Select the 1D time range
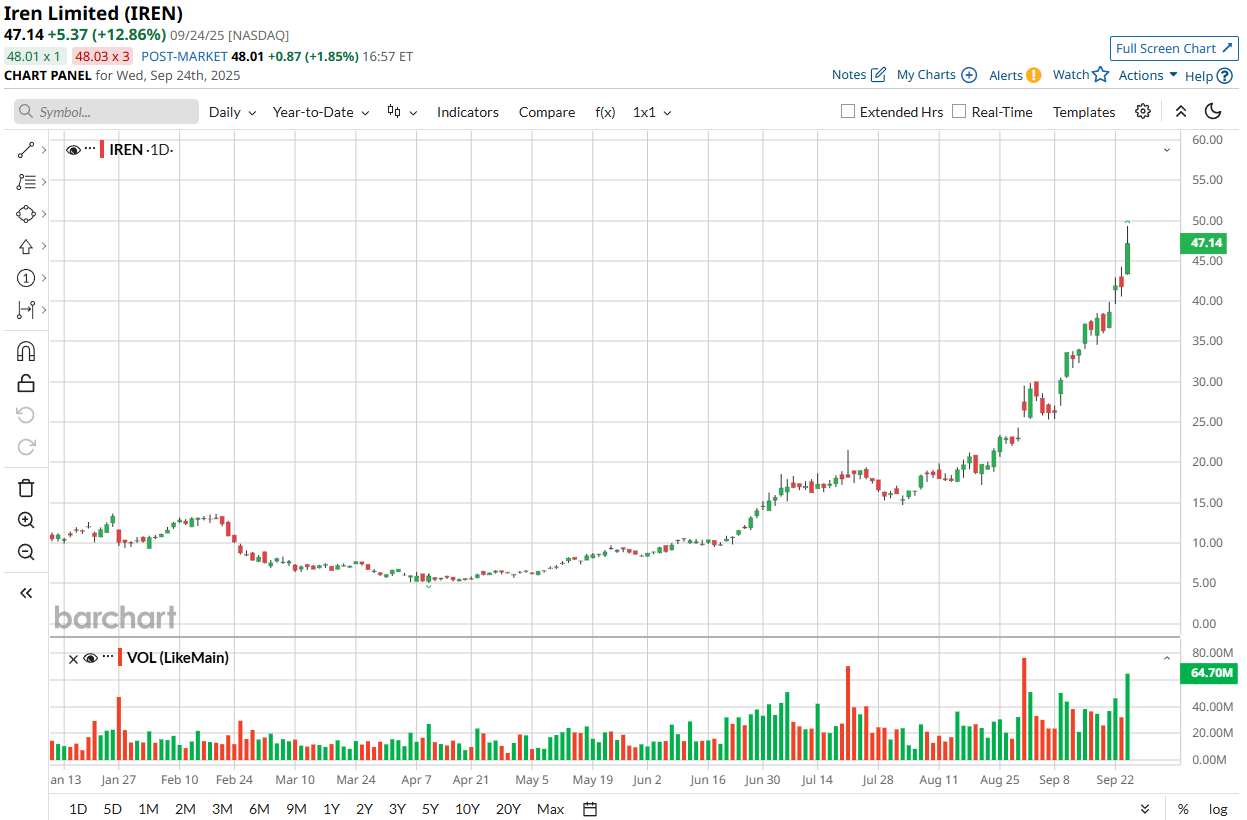This screenshot has height=820, width=1247. click(78, 809)
